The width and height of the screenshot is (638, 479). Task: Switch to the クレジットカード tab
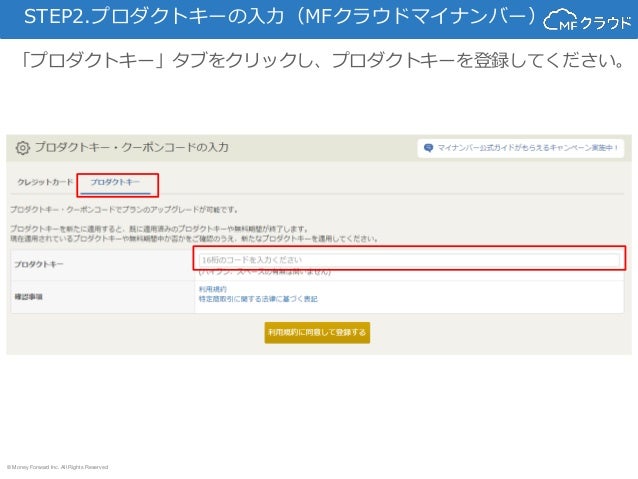(x=45, y=182)
